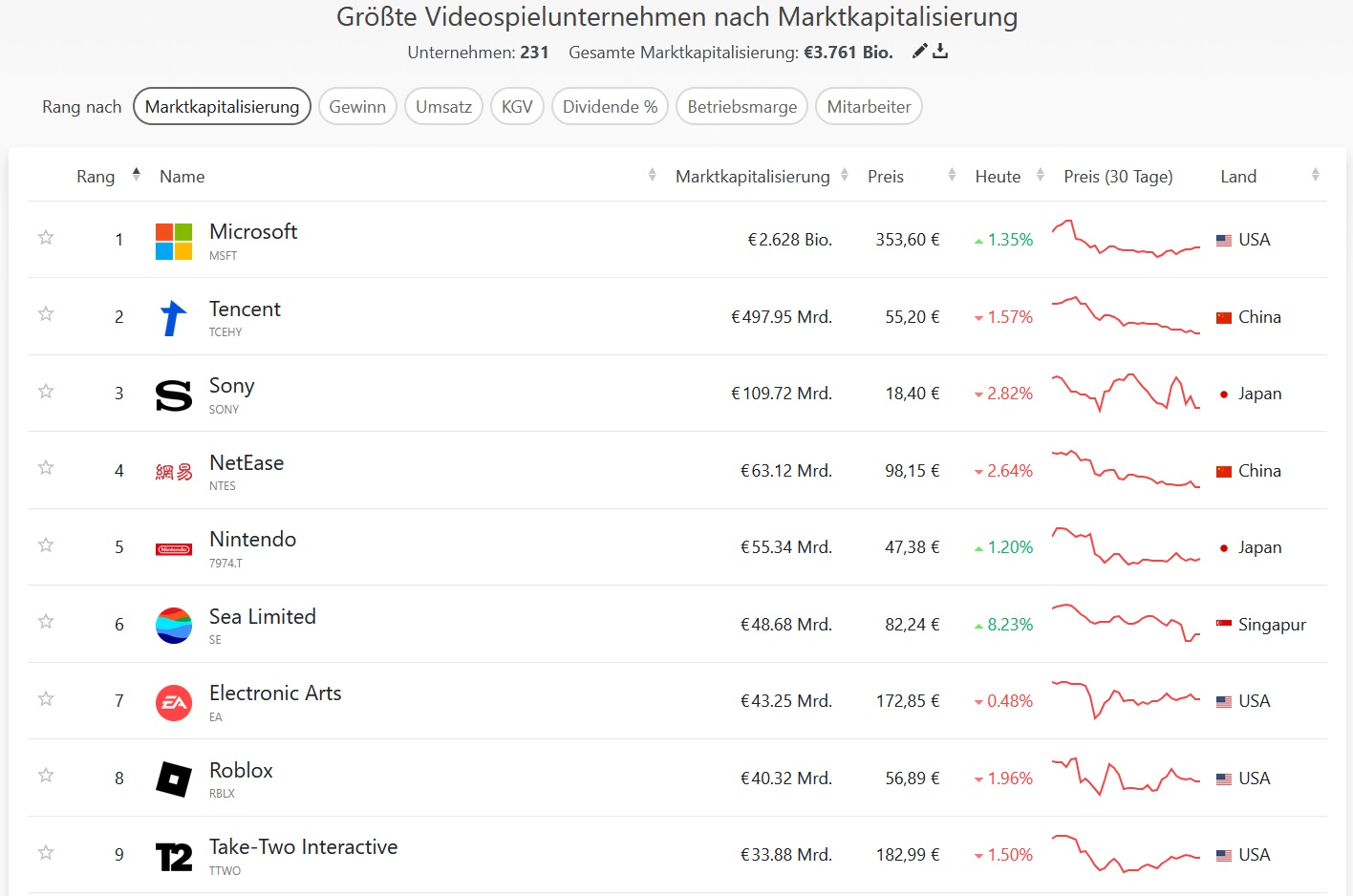Click Microsoft market cap €2.628 Bio.
This screenshot has width=1353, height=896.
point(789,240)
